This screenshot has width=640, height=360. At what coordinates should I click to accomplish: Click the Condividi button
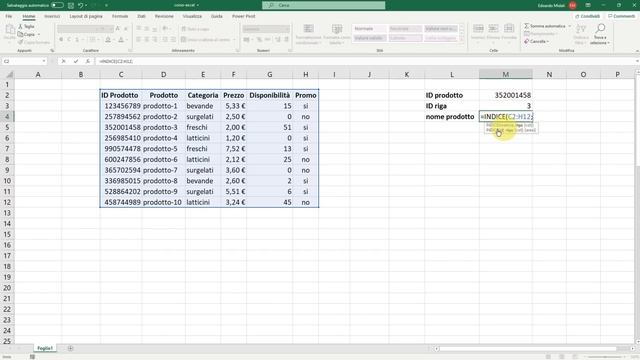pyautogui.click(x=587, y=16)
